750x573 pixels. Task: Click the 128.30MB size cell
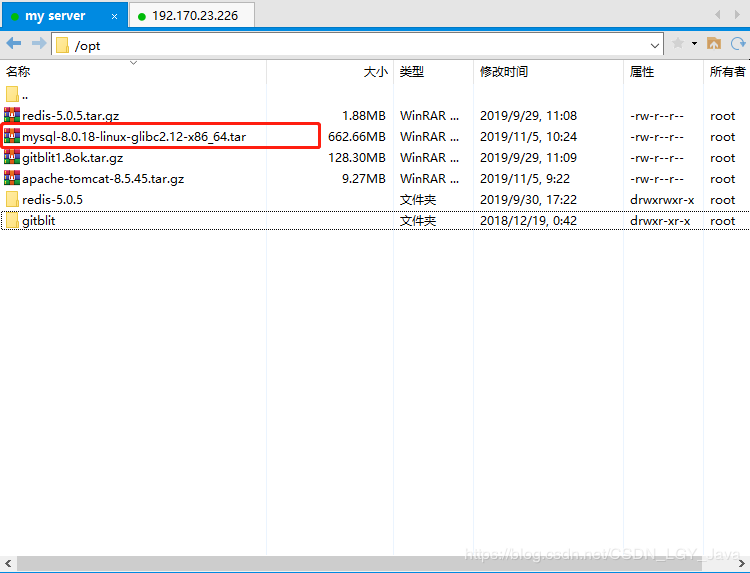[x=357, y=158]
